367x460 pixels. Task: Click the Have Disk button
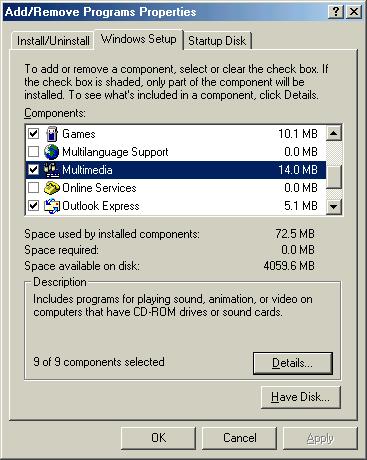click(300, 397)
